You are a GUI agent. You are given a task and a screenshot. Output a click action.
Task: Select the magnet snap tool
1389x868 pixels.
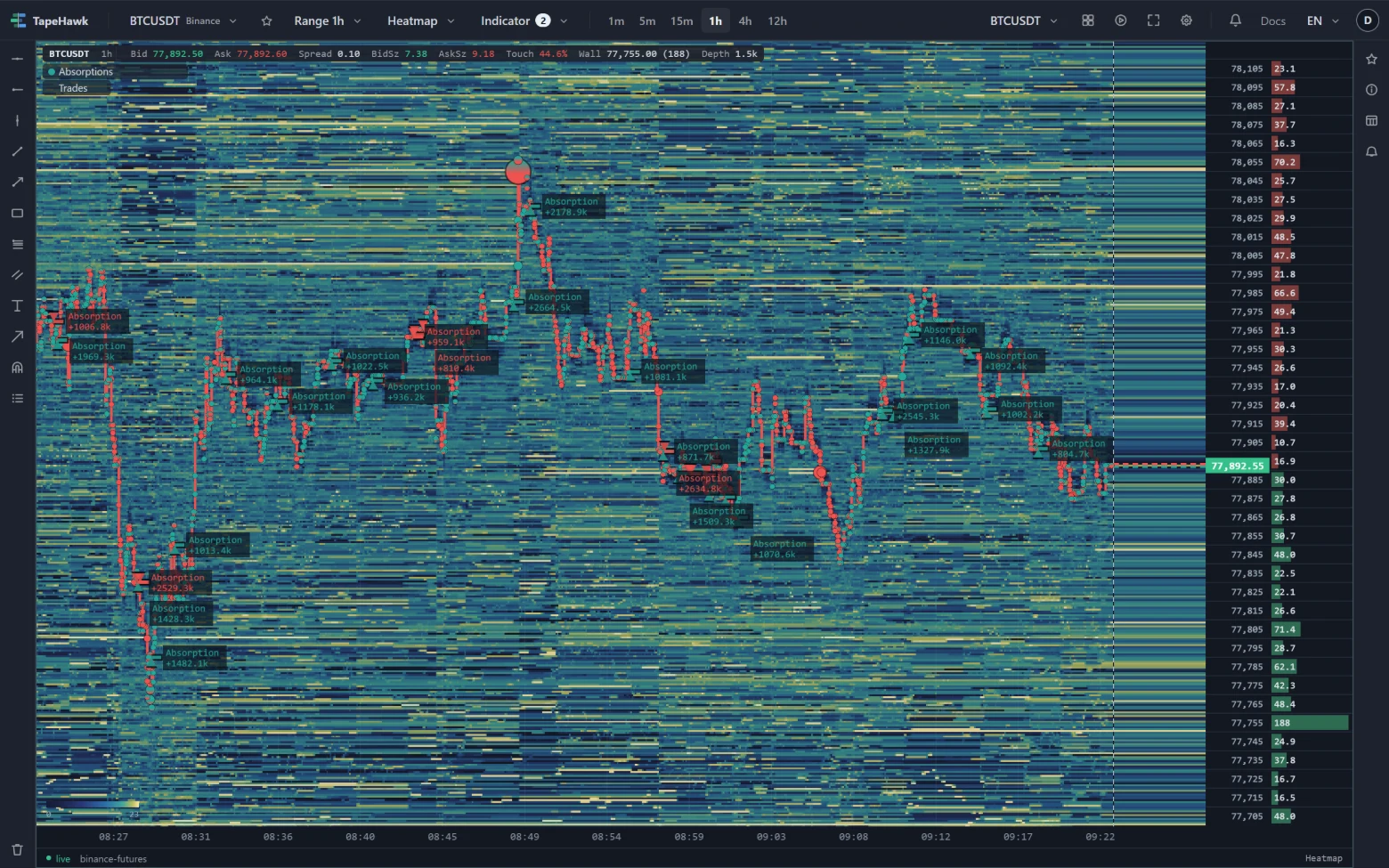17,368
